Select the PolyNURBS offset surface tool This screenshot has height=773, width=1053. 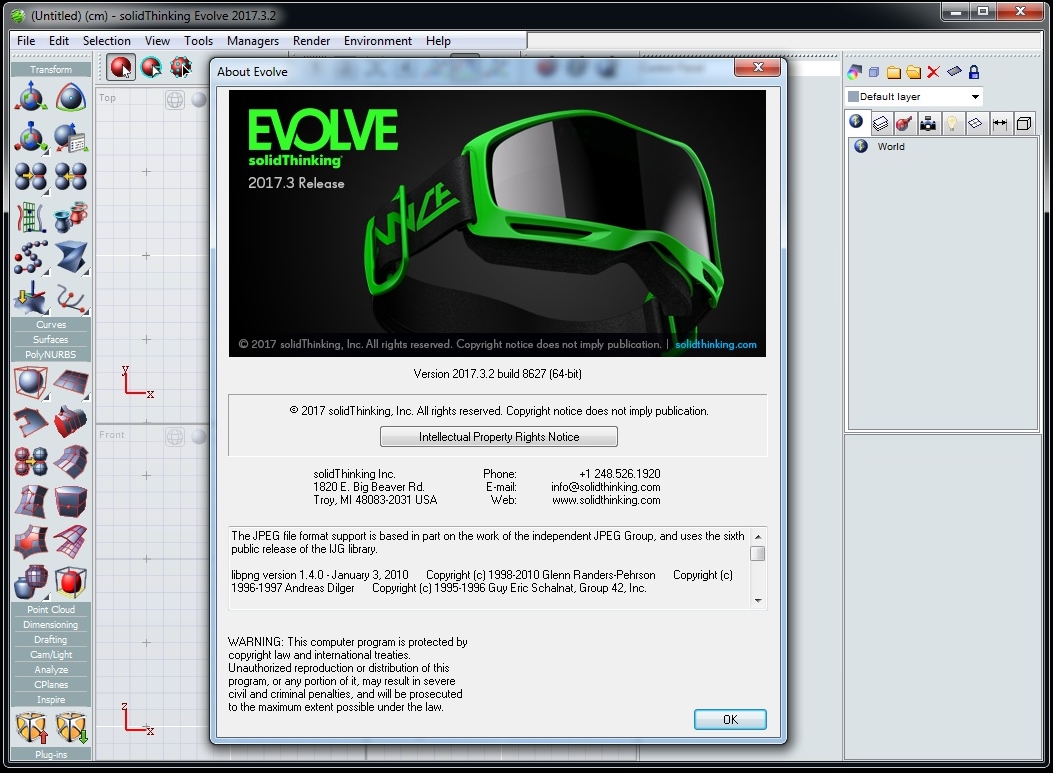(x=71, y=542)
